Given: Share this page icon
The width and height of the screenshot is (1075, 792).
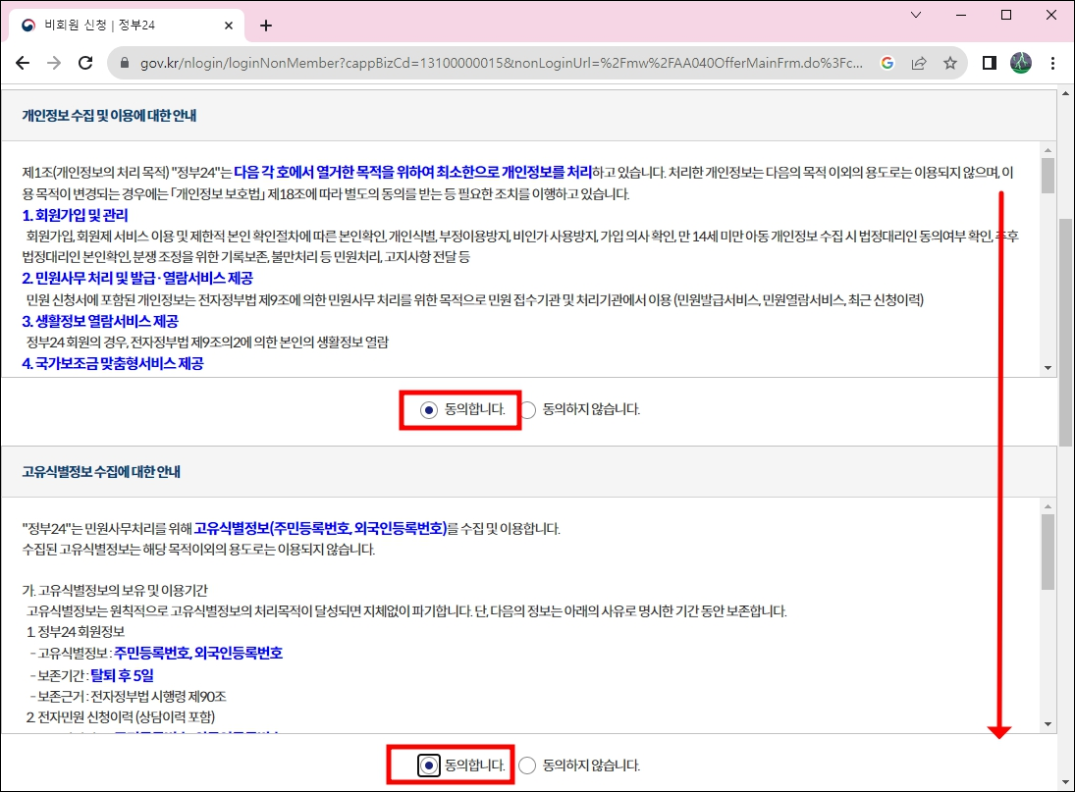Looking at the screenshot, I should (x=919, y=63).
